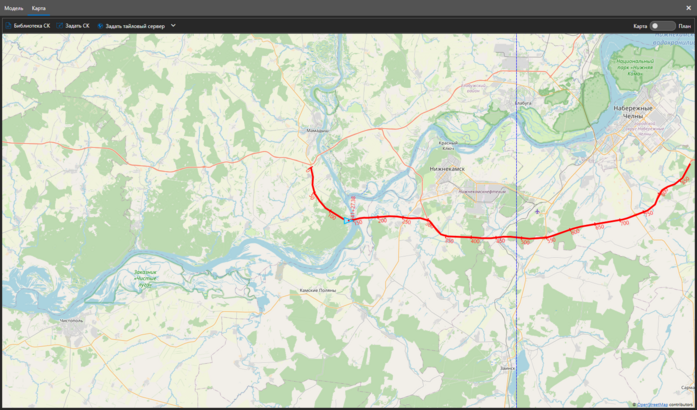Click the Задать СК edit icon

pos(60,26)
